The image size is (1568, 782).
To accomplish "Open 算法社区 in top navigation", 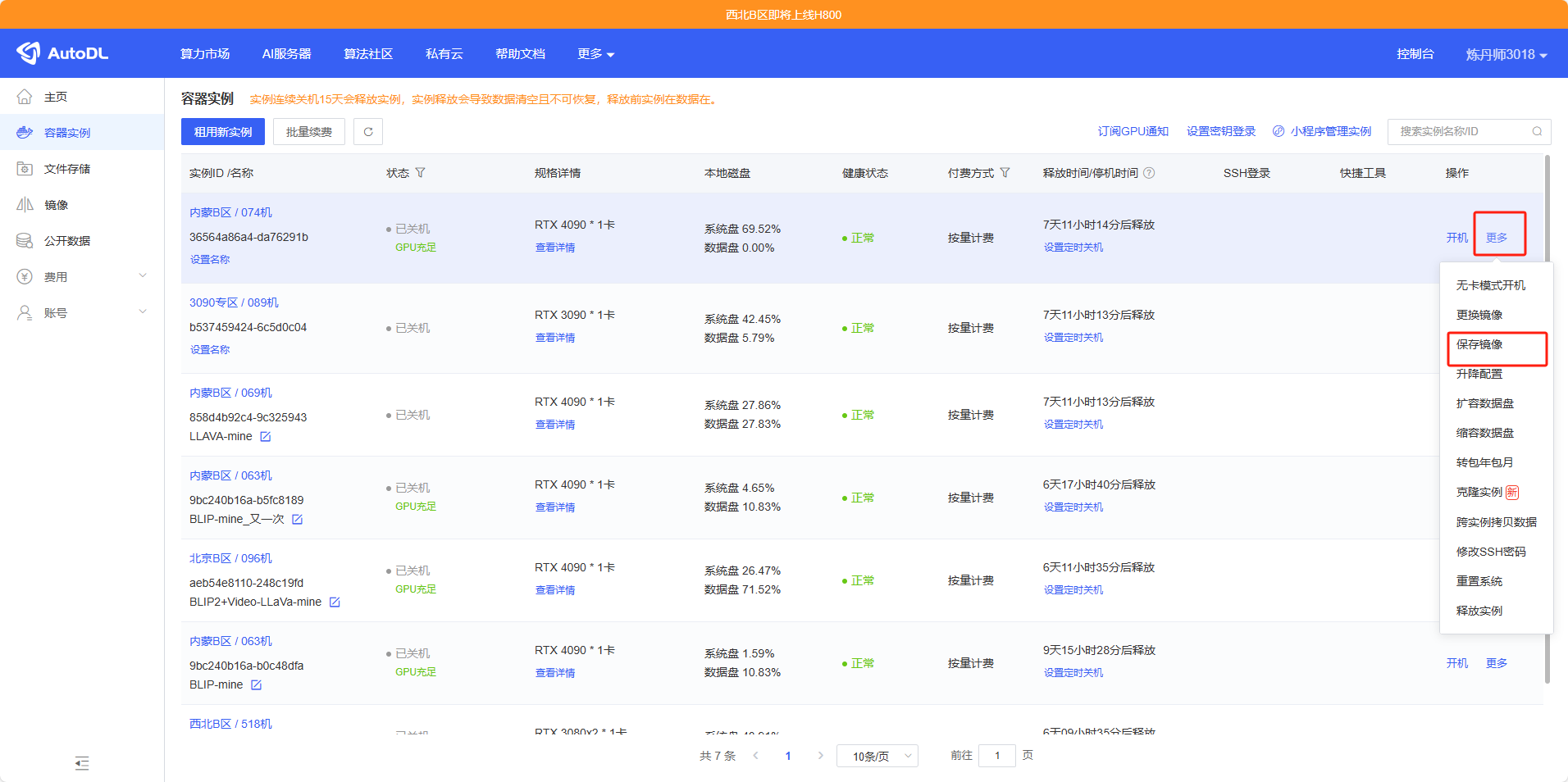I will [368, 54].
